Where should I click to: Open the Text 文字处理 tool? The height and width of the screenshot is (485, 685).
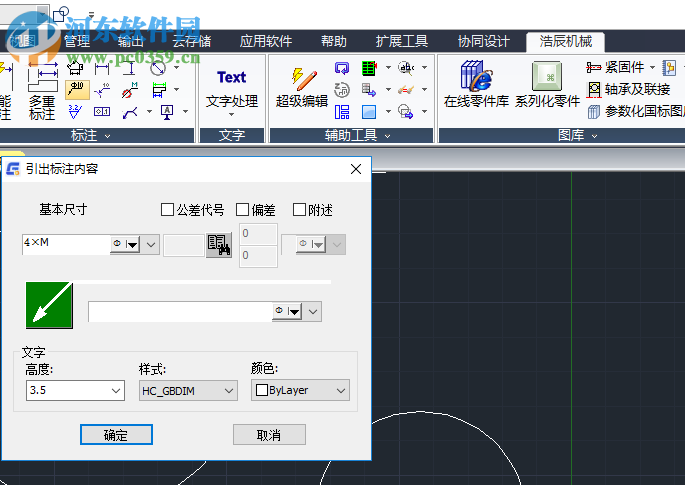232,89
